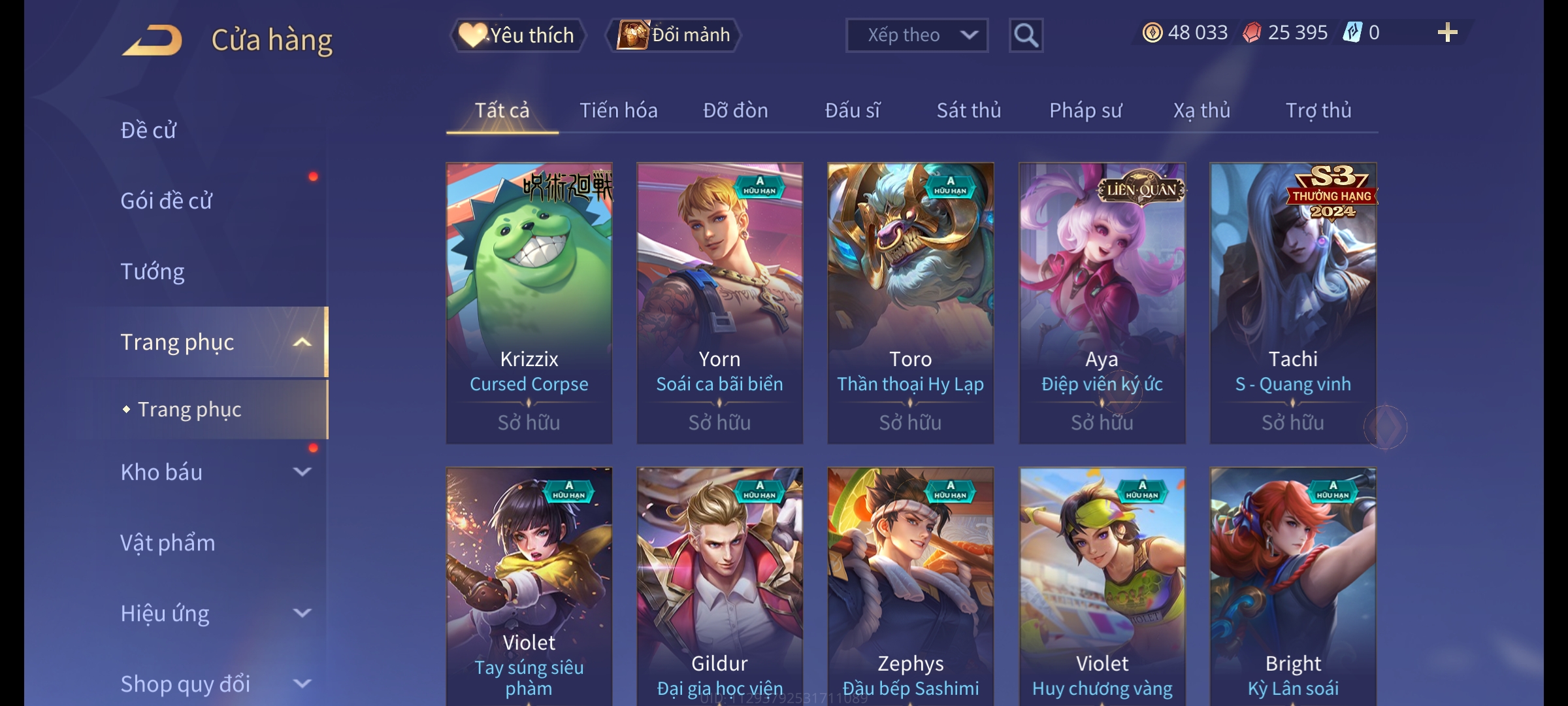1568x706 pixels.
Task: Open Đổi mảnh fragment exchange chest
Action: pyautogui.click(x=674, y=35)
